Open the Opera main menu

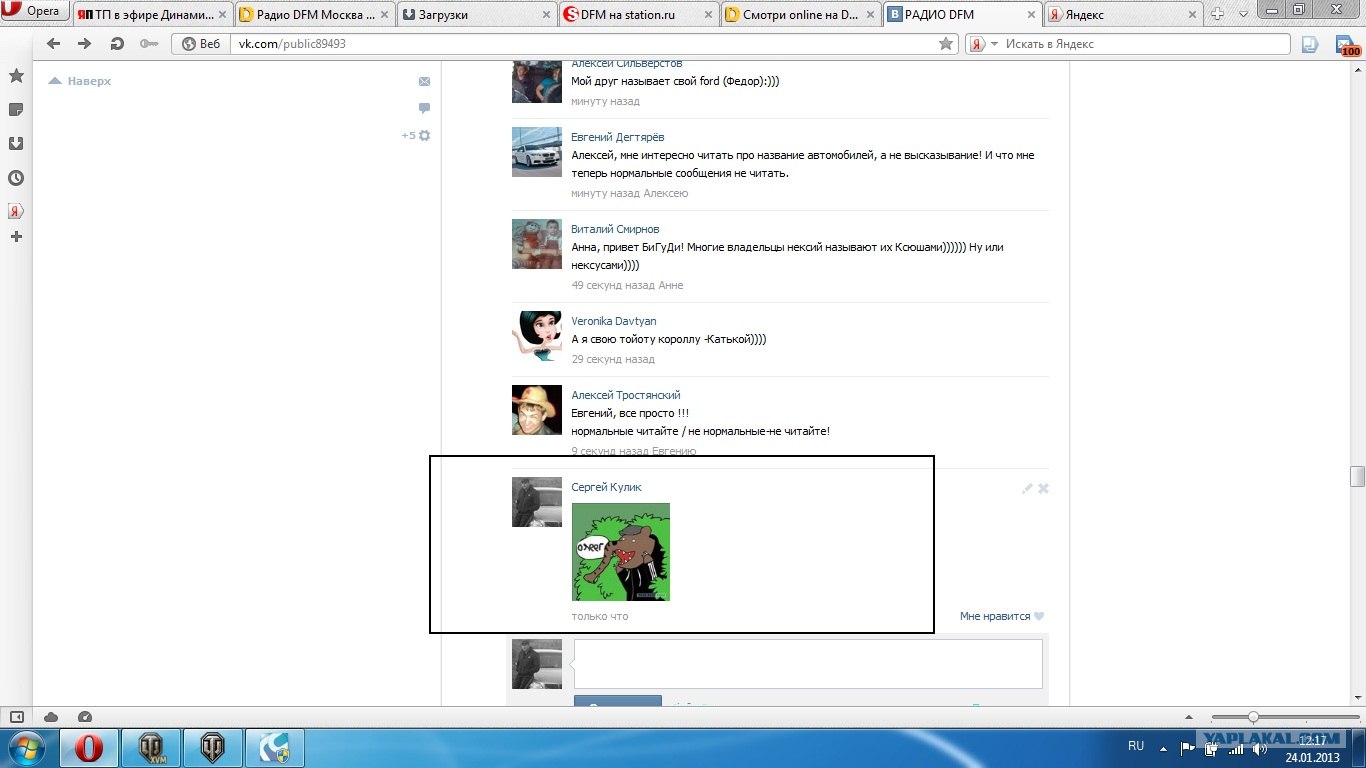pos(35,12)
